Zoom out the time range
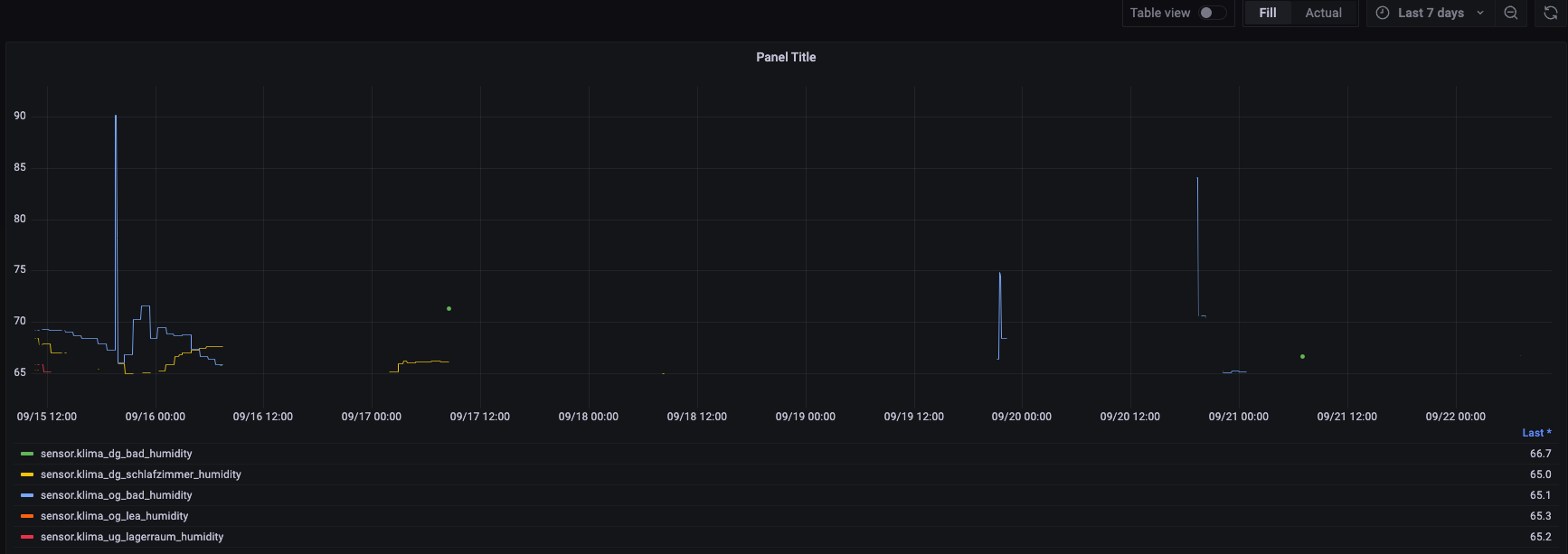 (1511, 13)
